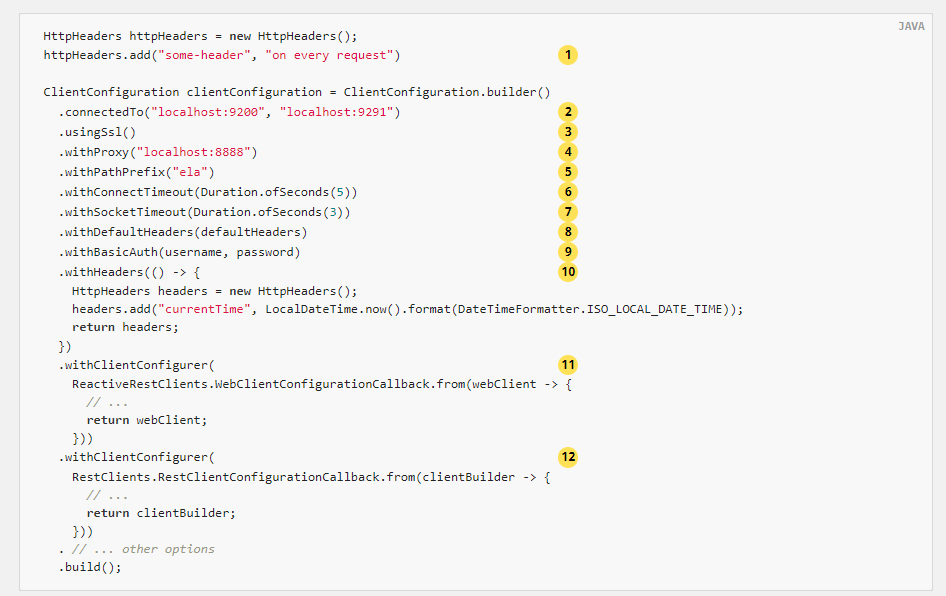Click callout badge 9 beside withBasicAuth
The image size is (946, 596).
pos(568,252)
